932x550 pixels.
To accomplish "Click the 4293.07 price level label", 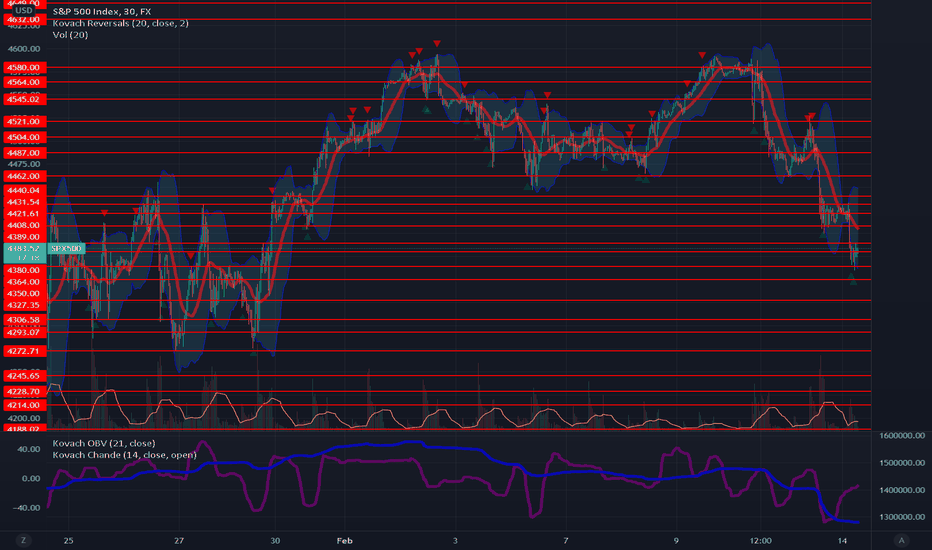I will [x=24, y=332].
